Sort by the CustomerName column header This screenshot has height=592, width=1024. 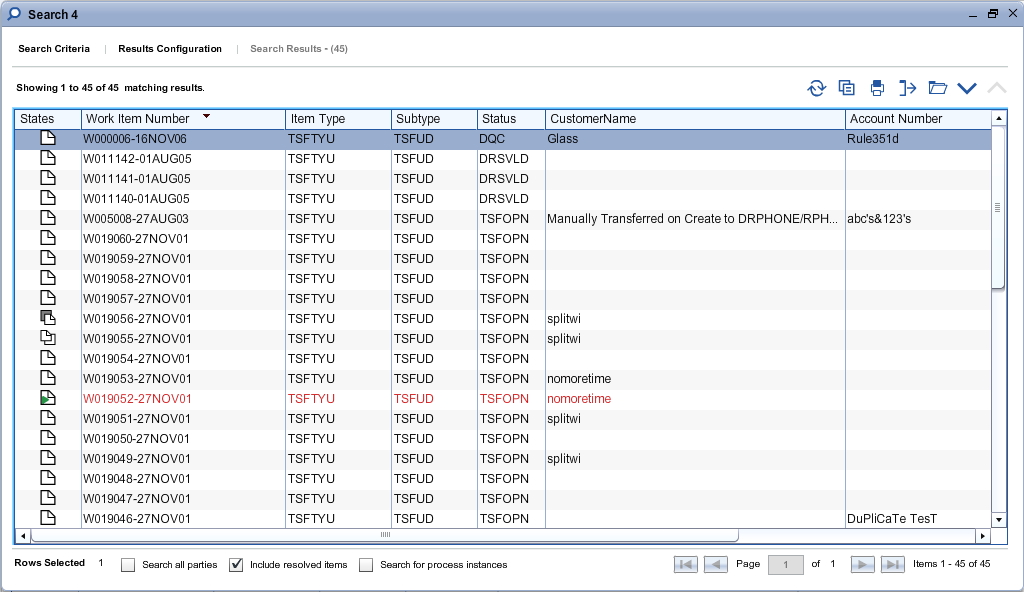point(593,119)
